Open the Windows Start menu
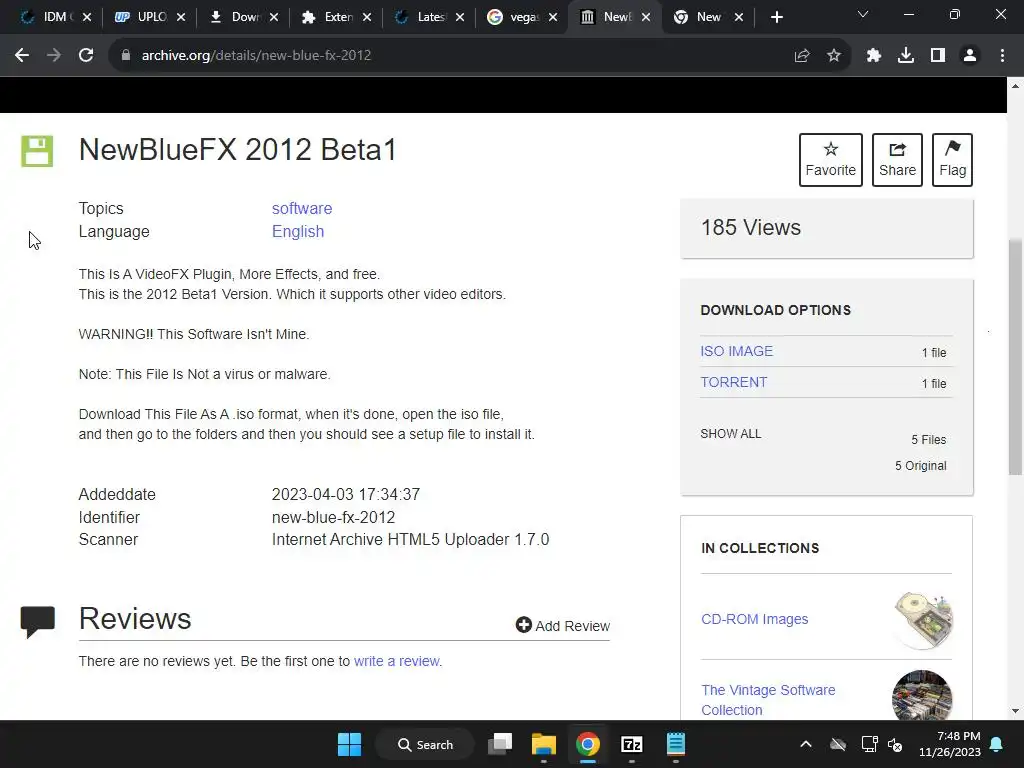Viewport: 1024px width, 768px height. tap(349, 744)
